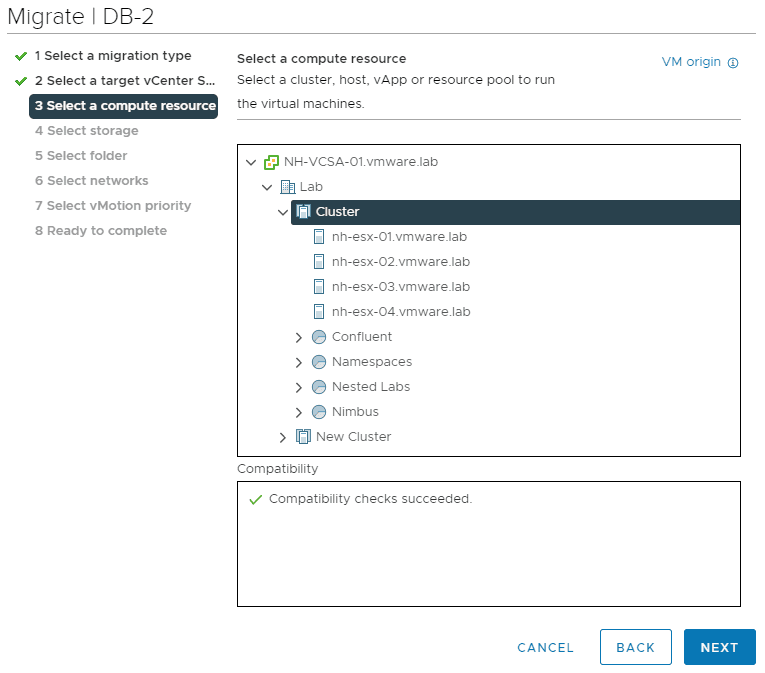Click the Lab datacenter icon

(287, 187)
